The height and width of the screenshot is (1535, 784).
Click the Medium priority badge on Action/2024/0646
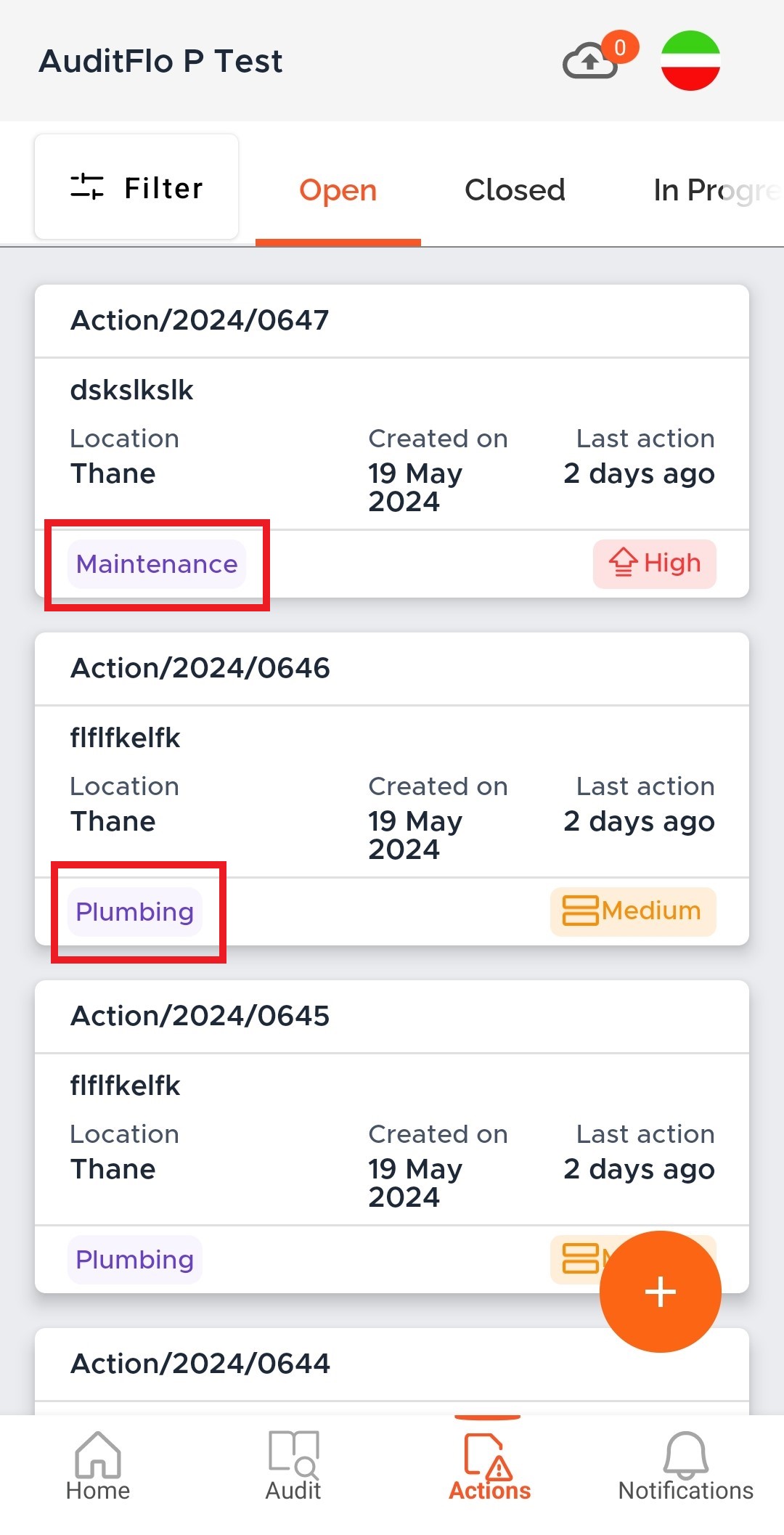pos(633,911)
